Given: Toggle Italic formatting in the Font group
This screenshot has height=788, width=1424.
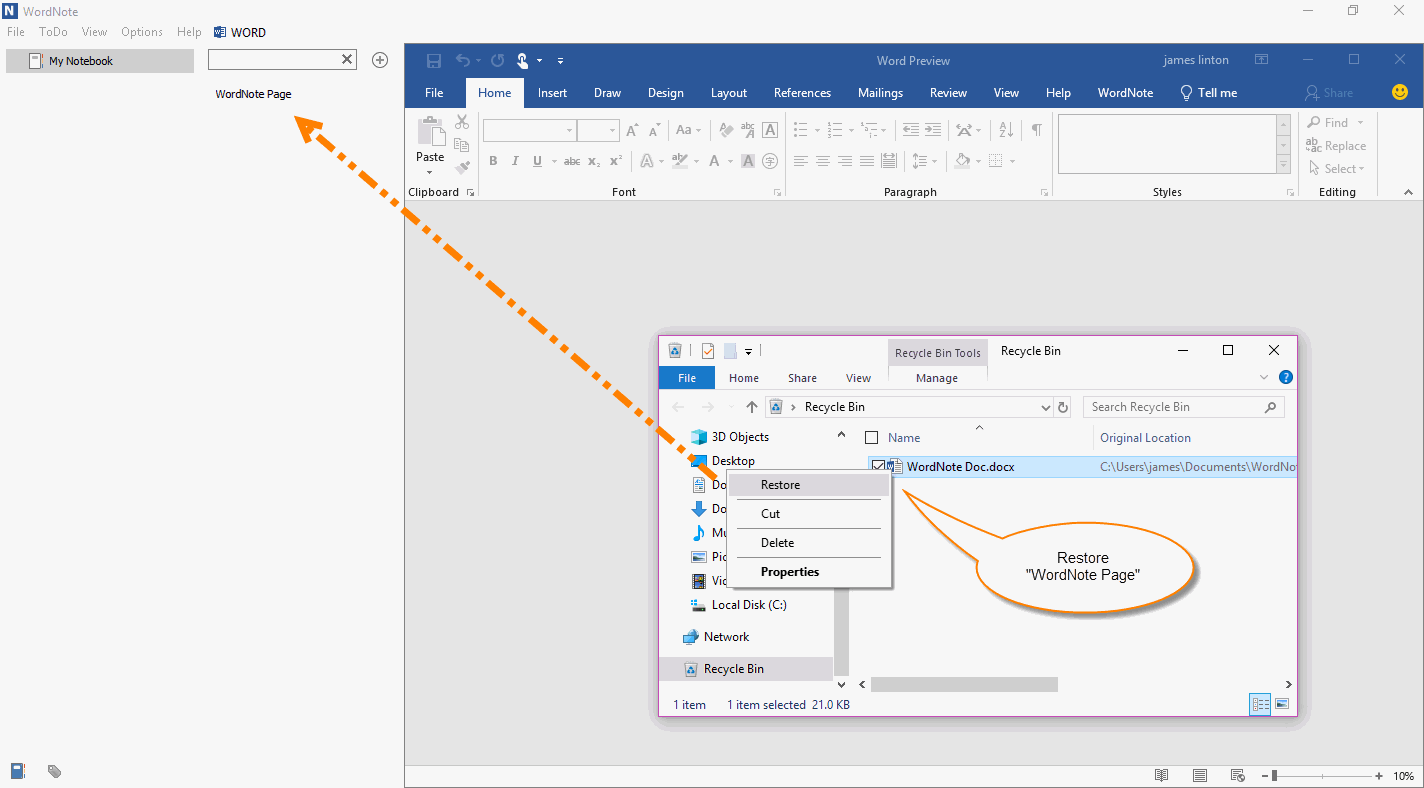Looking at the screenshot, I should coord(515,161).
